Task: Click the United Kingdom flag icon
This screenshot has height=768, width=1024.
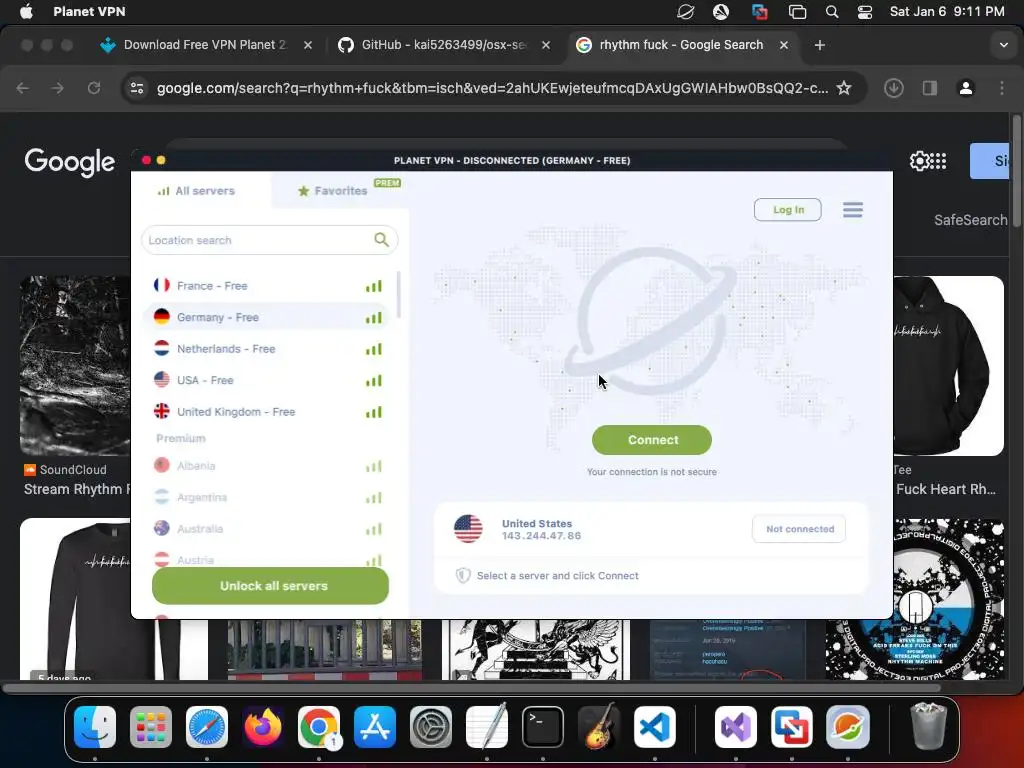Action: pos(161,411)
